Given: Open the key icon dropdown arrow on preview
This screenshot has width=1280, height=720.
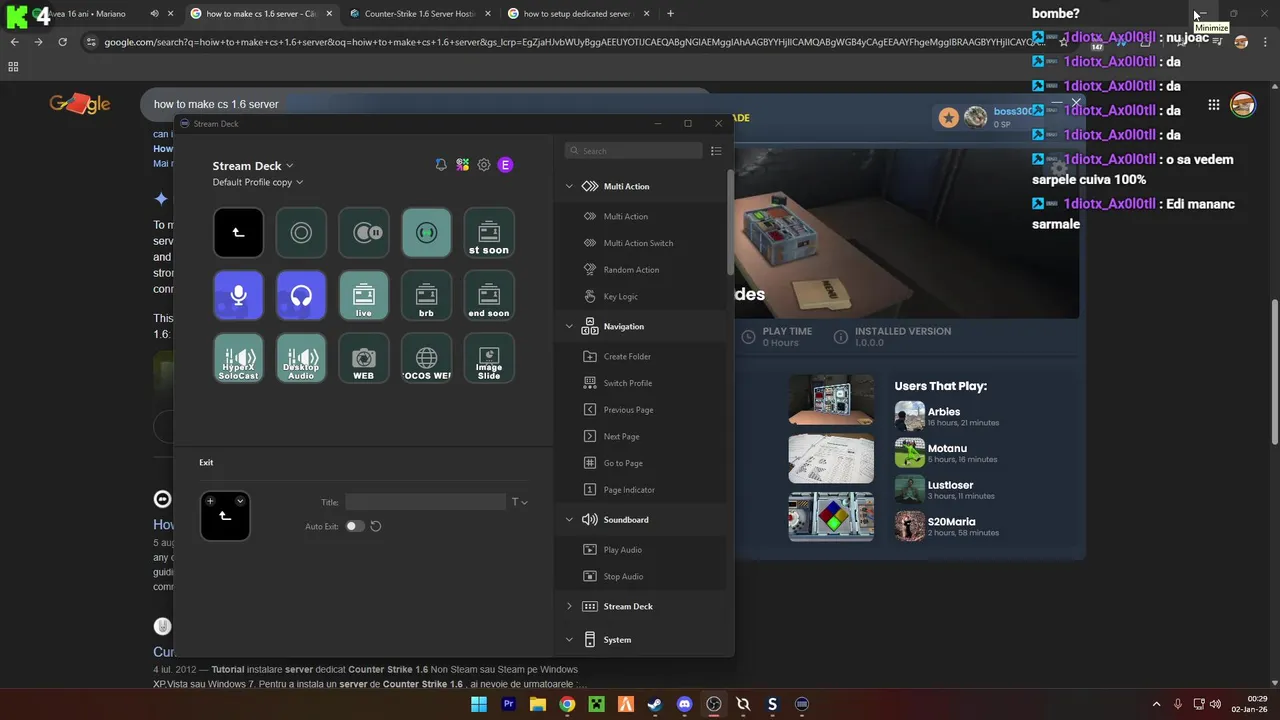Looking at the screenshot, I should click(240, 501).
